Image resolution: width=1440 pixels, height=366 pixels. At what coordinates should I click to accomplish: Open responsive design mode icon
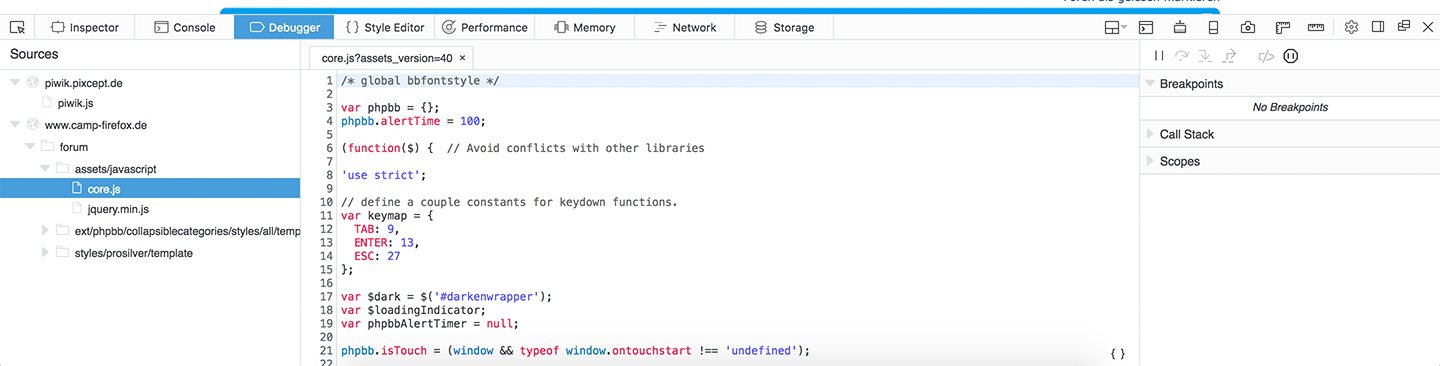tap(1213, 27)
